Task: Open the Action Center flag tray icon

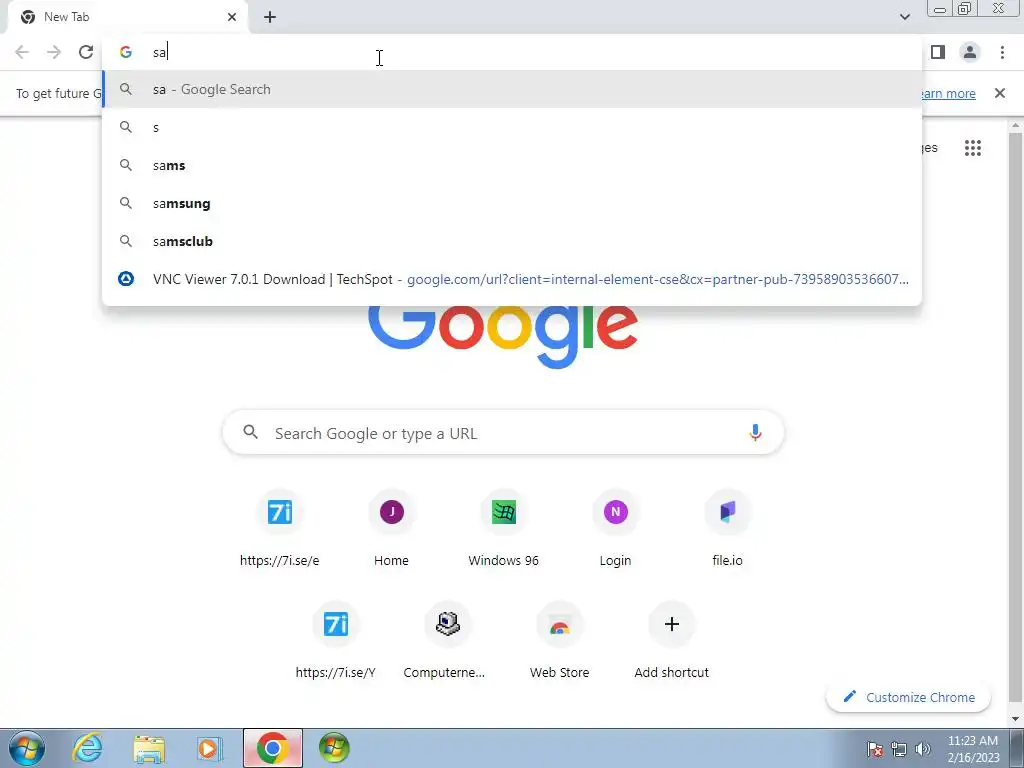Action: pos(874,749)
